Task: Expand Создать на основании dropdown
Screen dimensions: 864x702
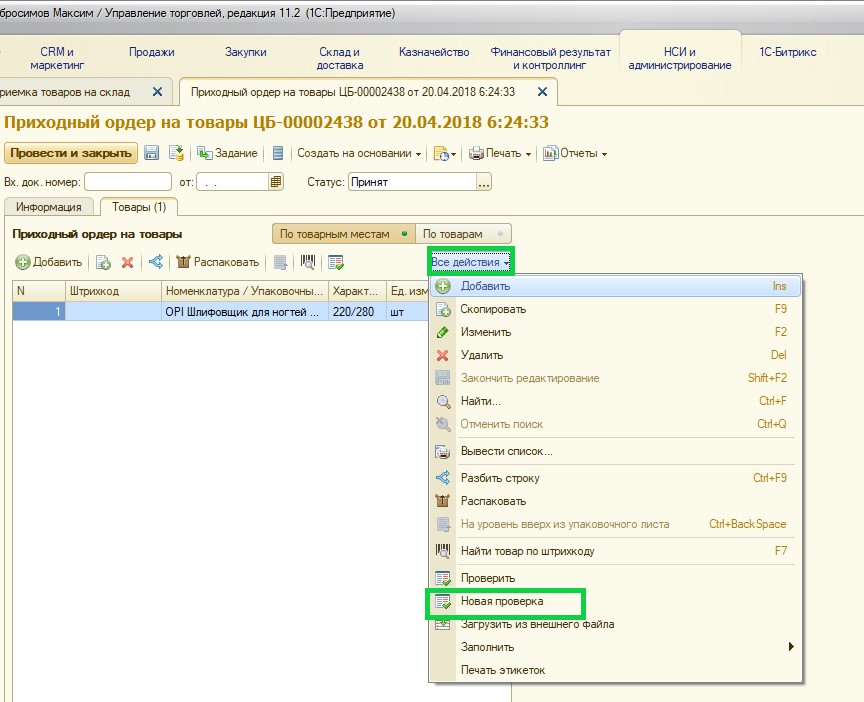Action: (359, 153)
